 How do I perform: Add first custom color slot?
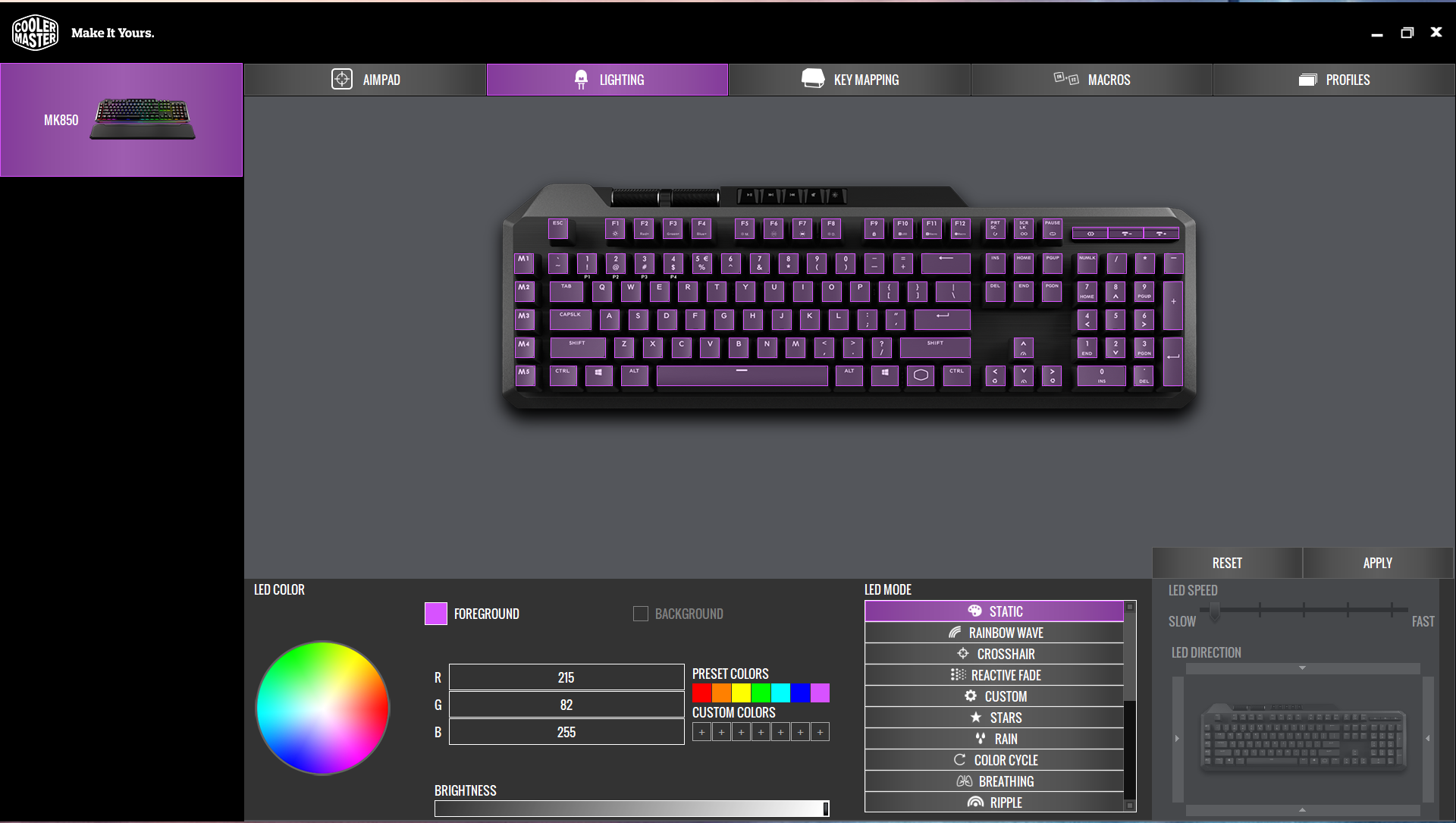(701, 732)
